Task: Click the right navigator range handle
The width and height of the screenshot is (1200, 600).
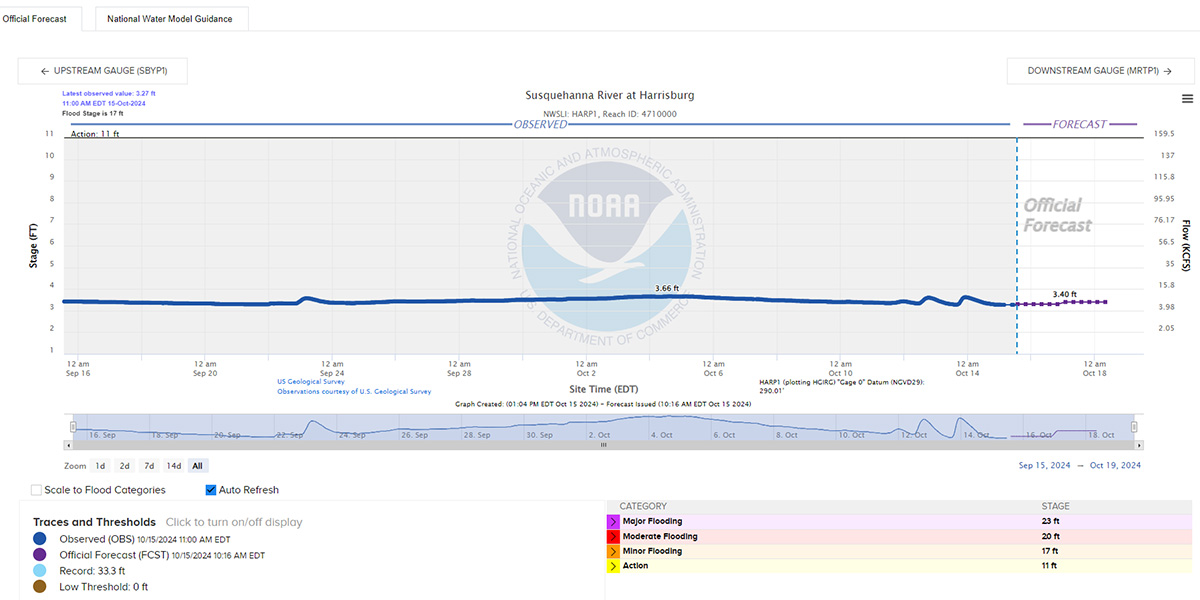Action: [1134, 426]
